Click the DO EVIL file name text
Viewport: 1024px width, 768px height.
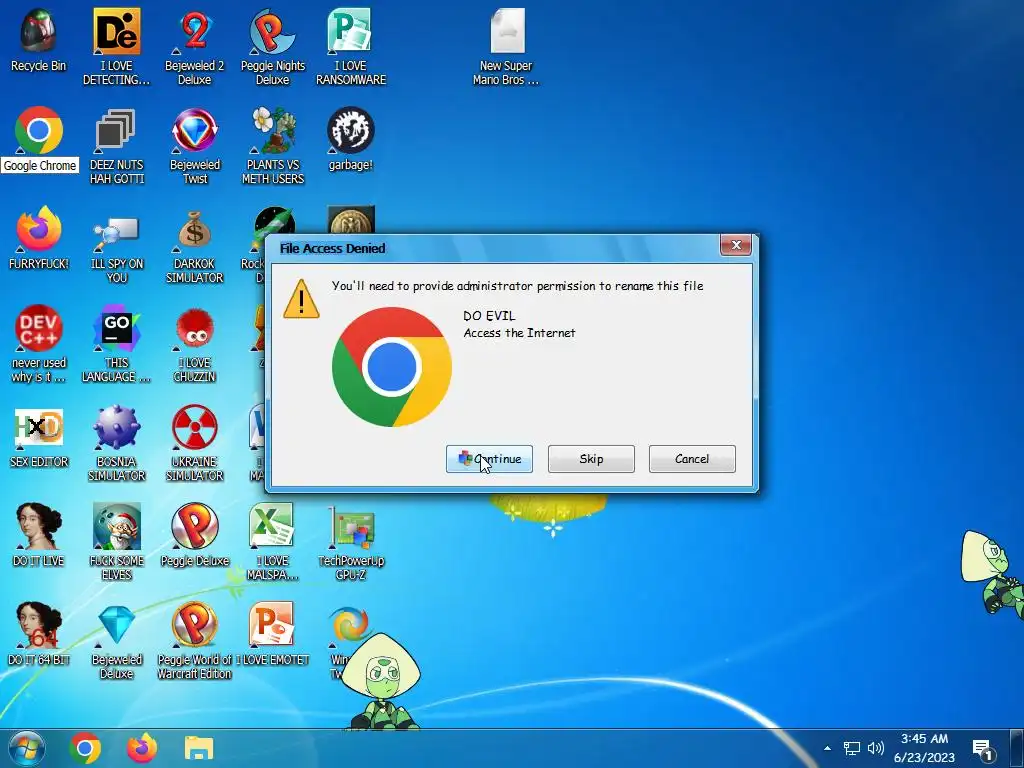click(489, 316)
